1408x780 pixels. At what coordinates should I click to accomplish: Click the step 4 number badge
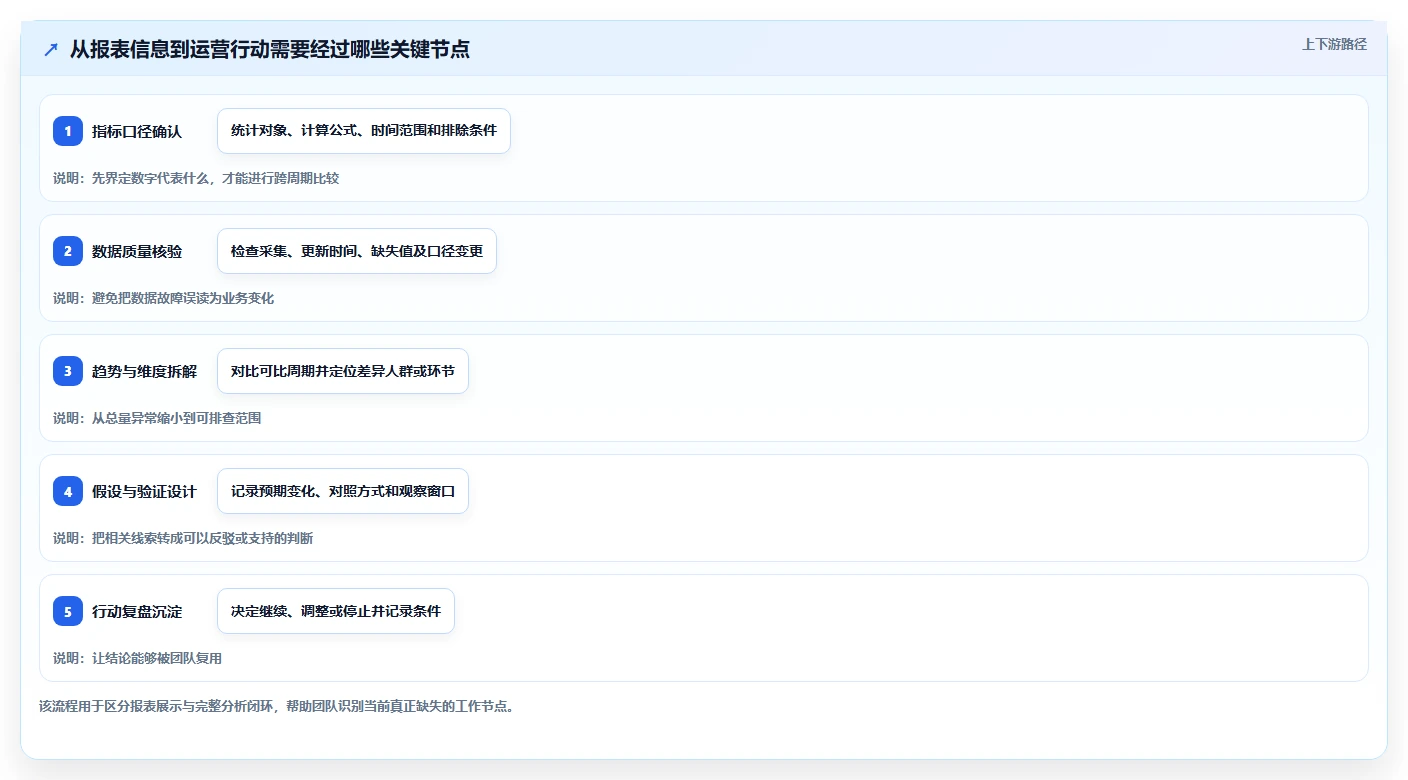[x=68, y=491]
